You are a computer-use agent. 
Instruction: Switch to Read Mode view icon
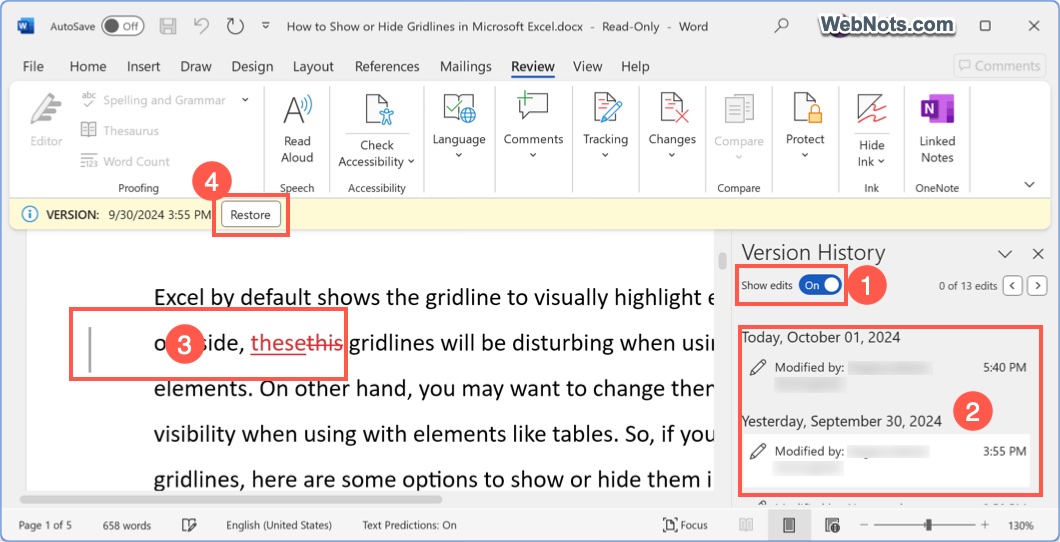click(x=746, y=525)
